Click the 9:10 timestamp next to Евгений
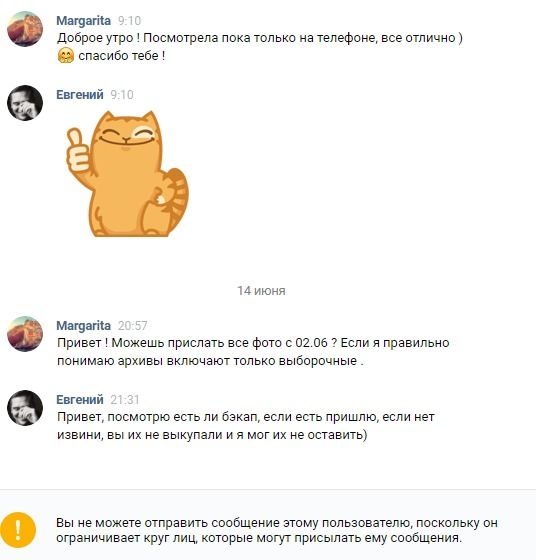The height and width of the screenshot is (560, 536). pyautogui.click(x=122, y=95)
